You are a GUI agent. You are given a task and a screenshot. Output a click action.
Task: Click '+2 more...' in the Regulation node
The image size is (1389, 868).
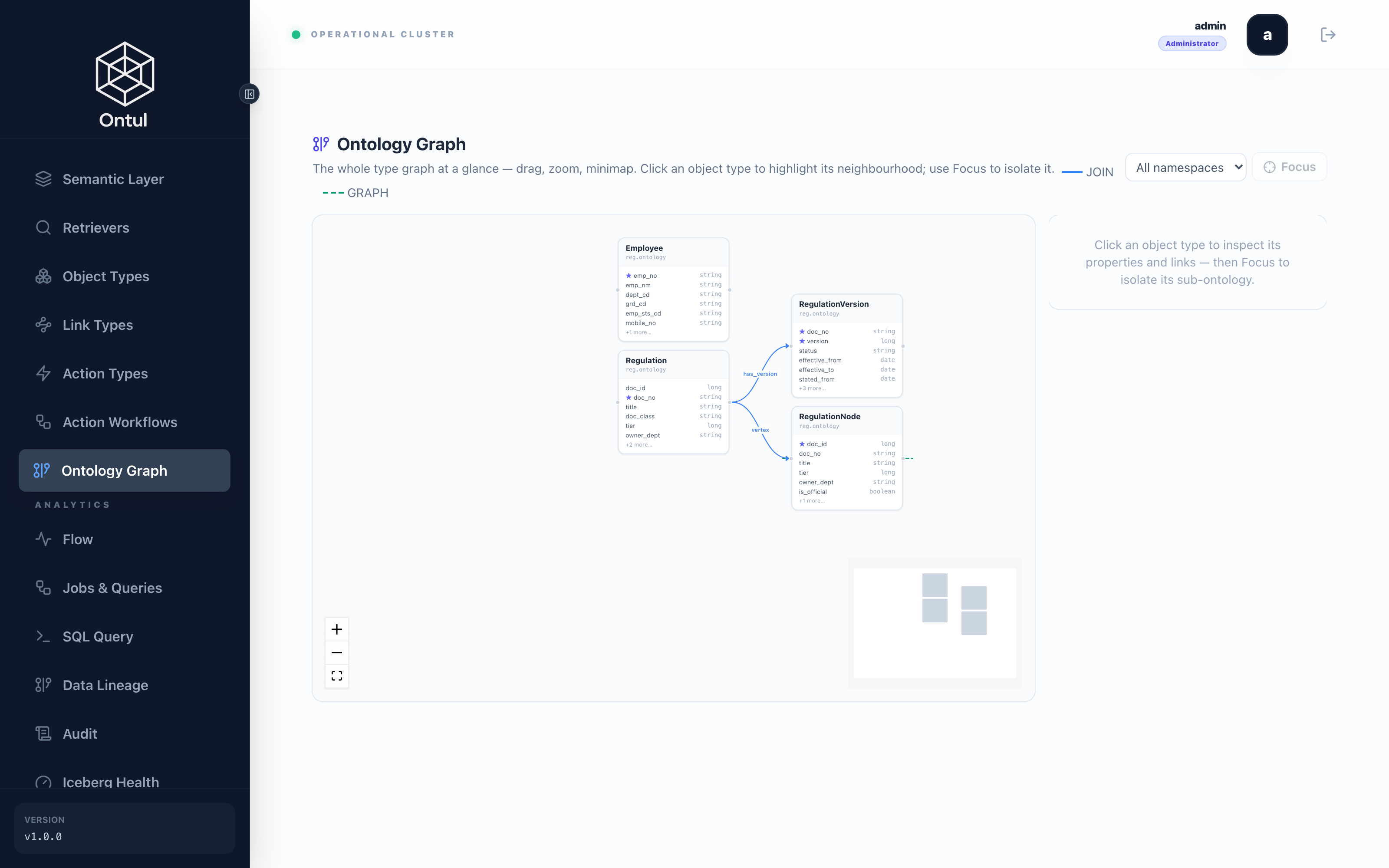639,445
